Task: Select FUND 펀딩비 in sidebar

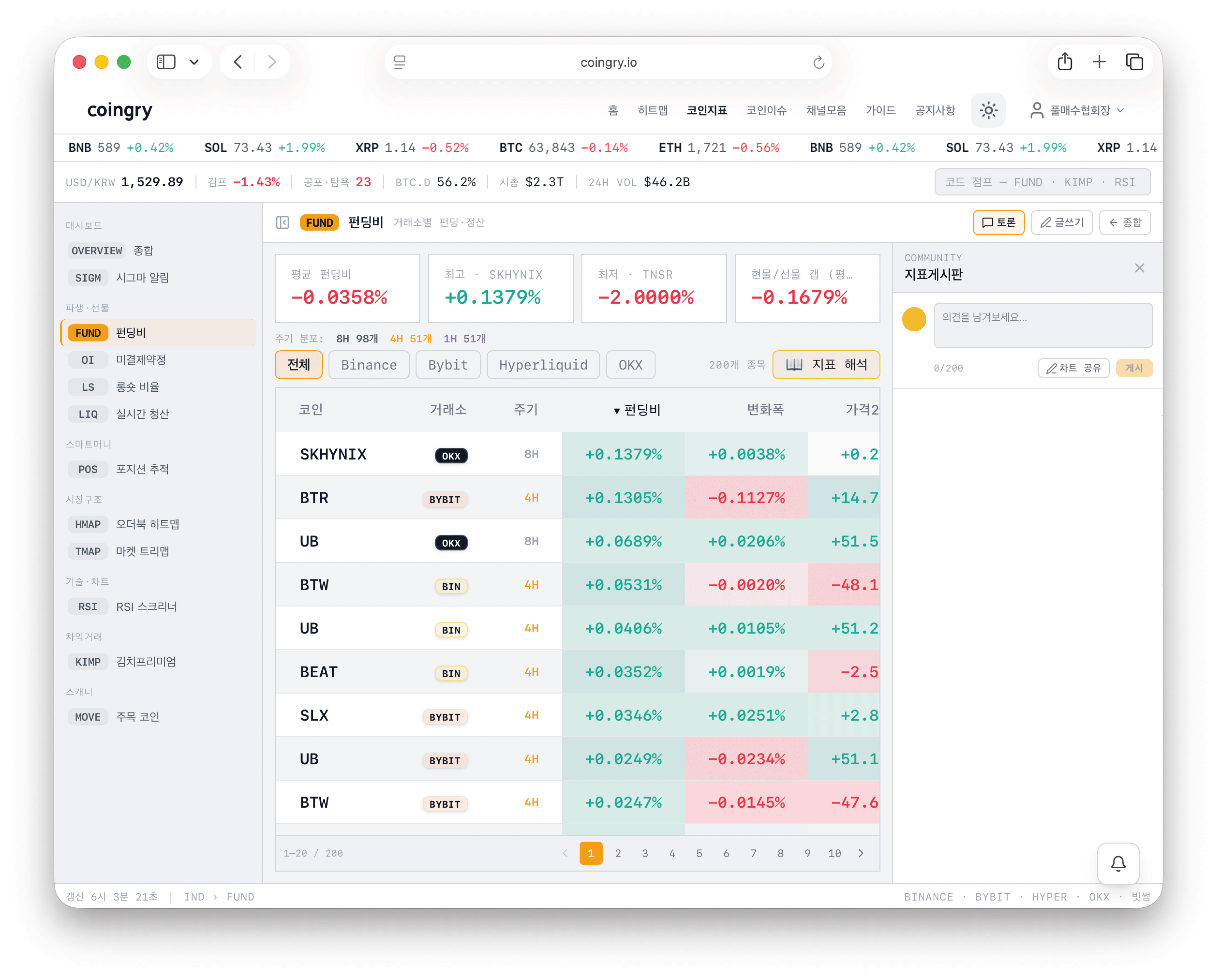Action: click(158, 333)
